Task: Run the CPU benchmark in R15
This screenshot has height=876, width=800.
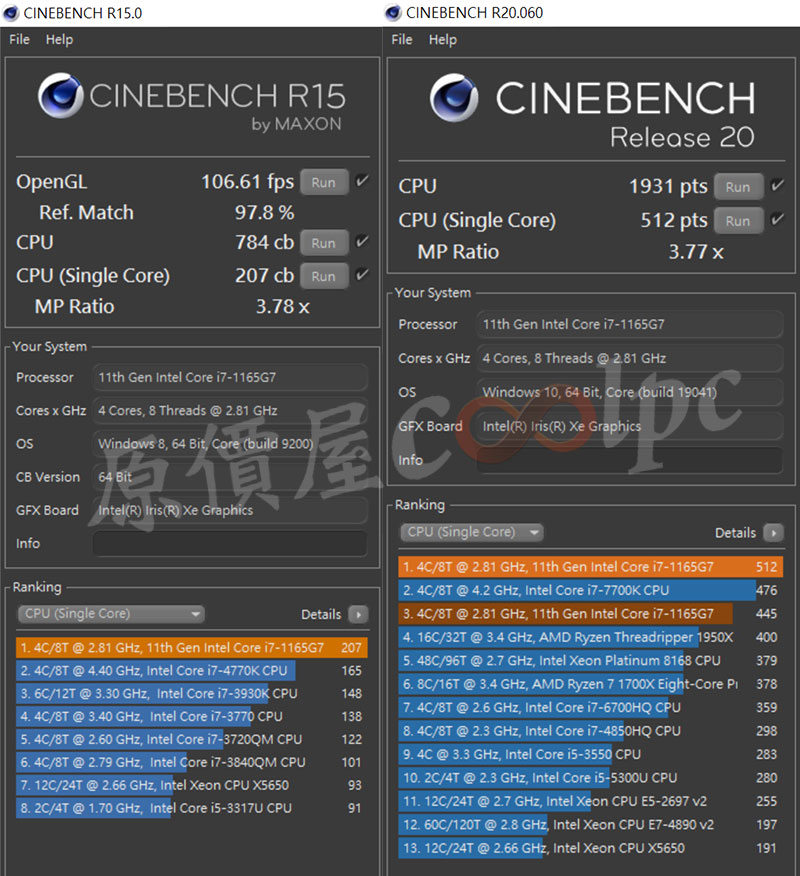Action: [x=324, y=243]
